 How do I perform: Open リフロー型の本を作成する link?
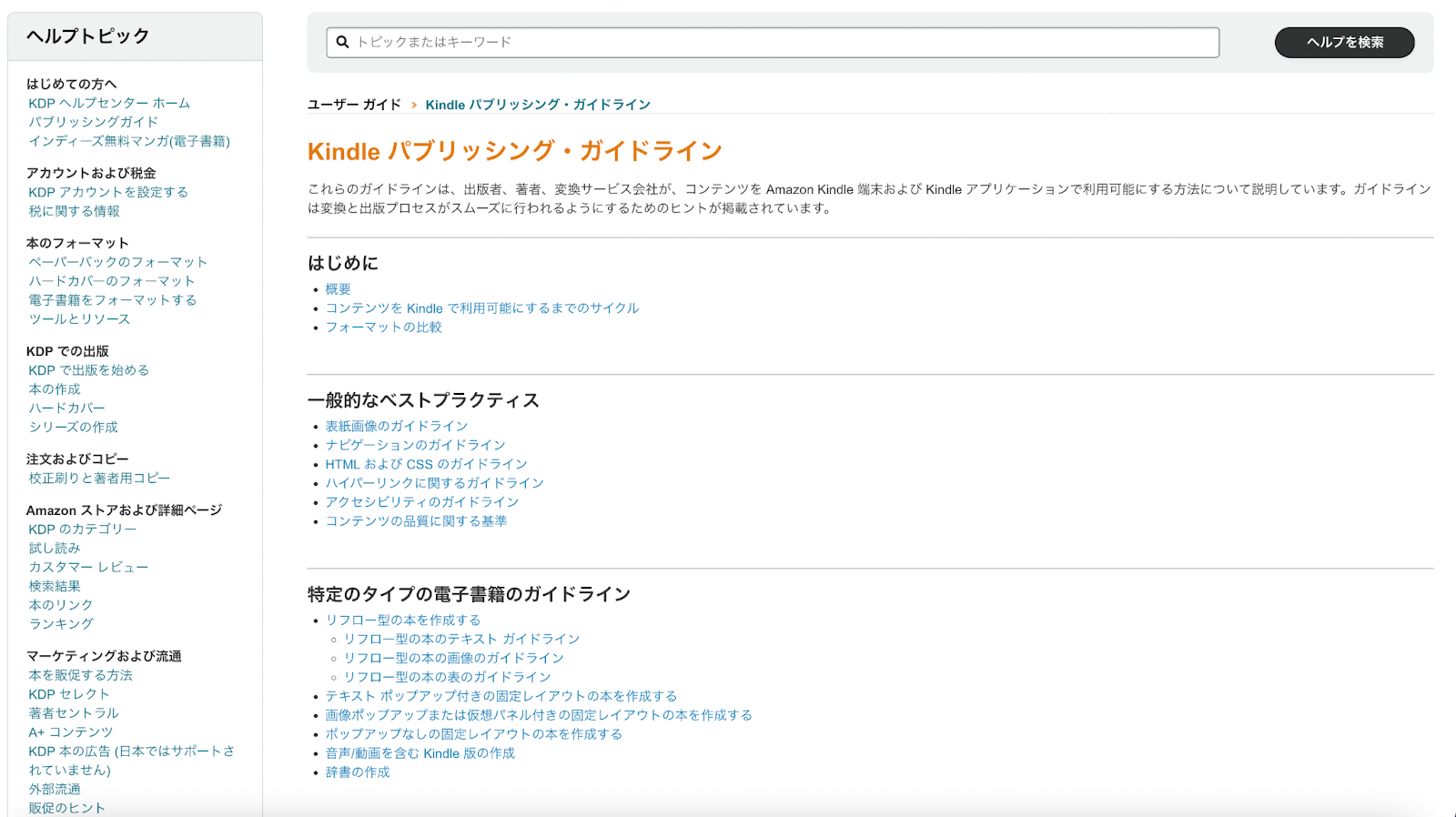click(x=403, y=620)
